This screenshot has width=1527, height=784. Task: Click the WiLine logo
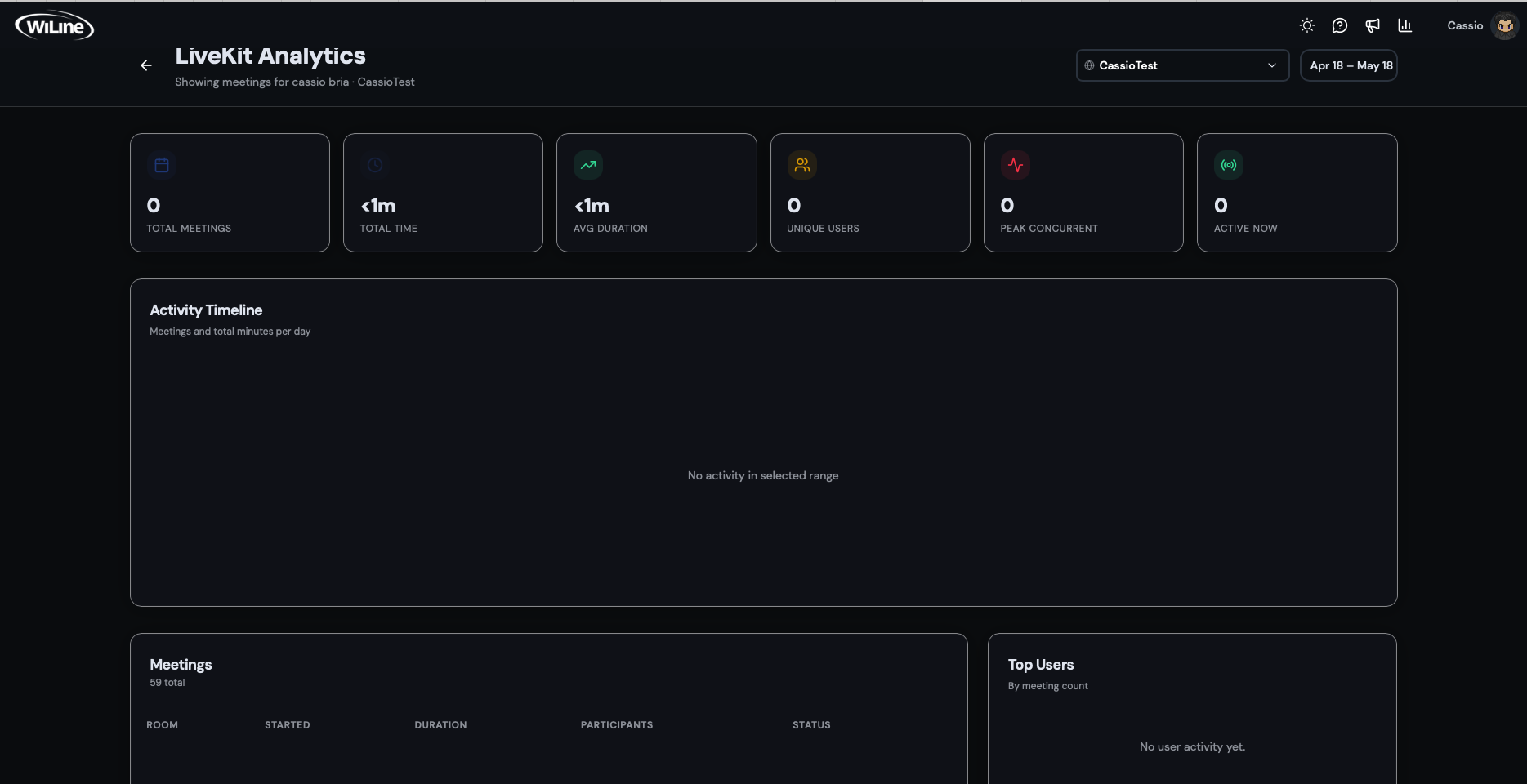(x=55, y=26)
